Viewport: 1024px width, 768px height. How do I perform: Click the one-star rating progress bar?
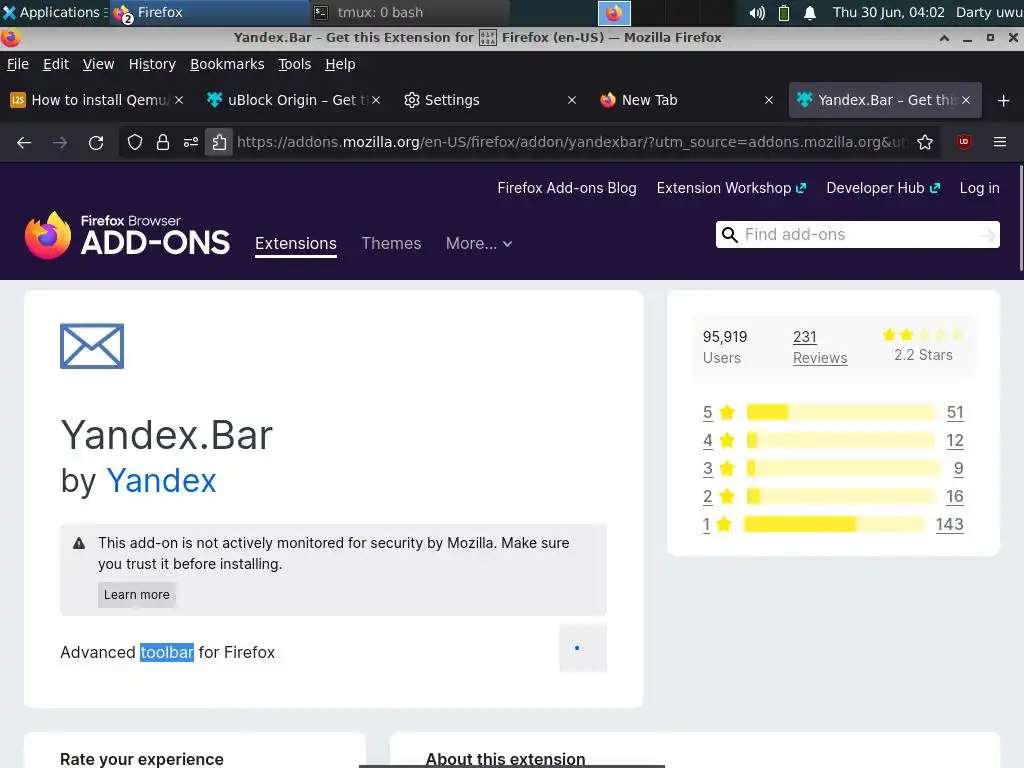(x=834, y=524)
